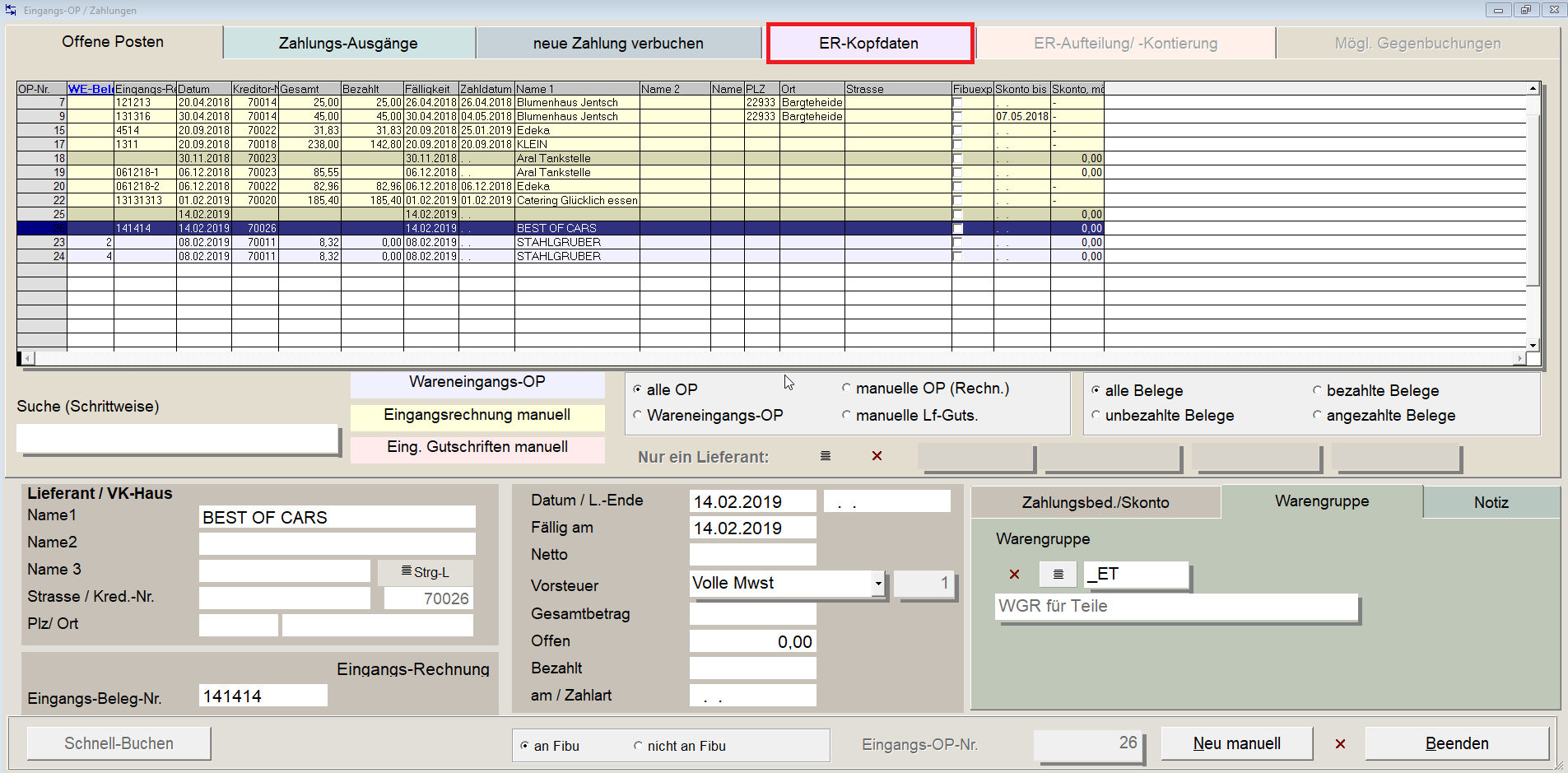The width and height of the screenshot is (1568, 773).
Task: Click the Gesamtbetrag field
Action: pos(753,614)
